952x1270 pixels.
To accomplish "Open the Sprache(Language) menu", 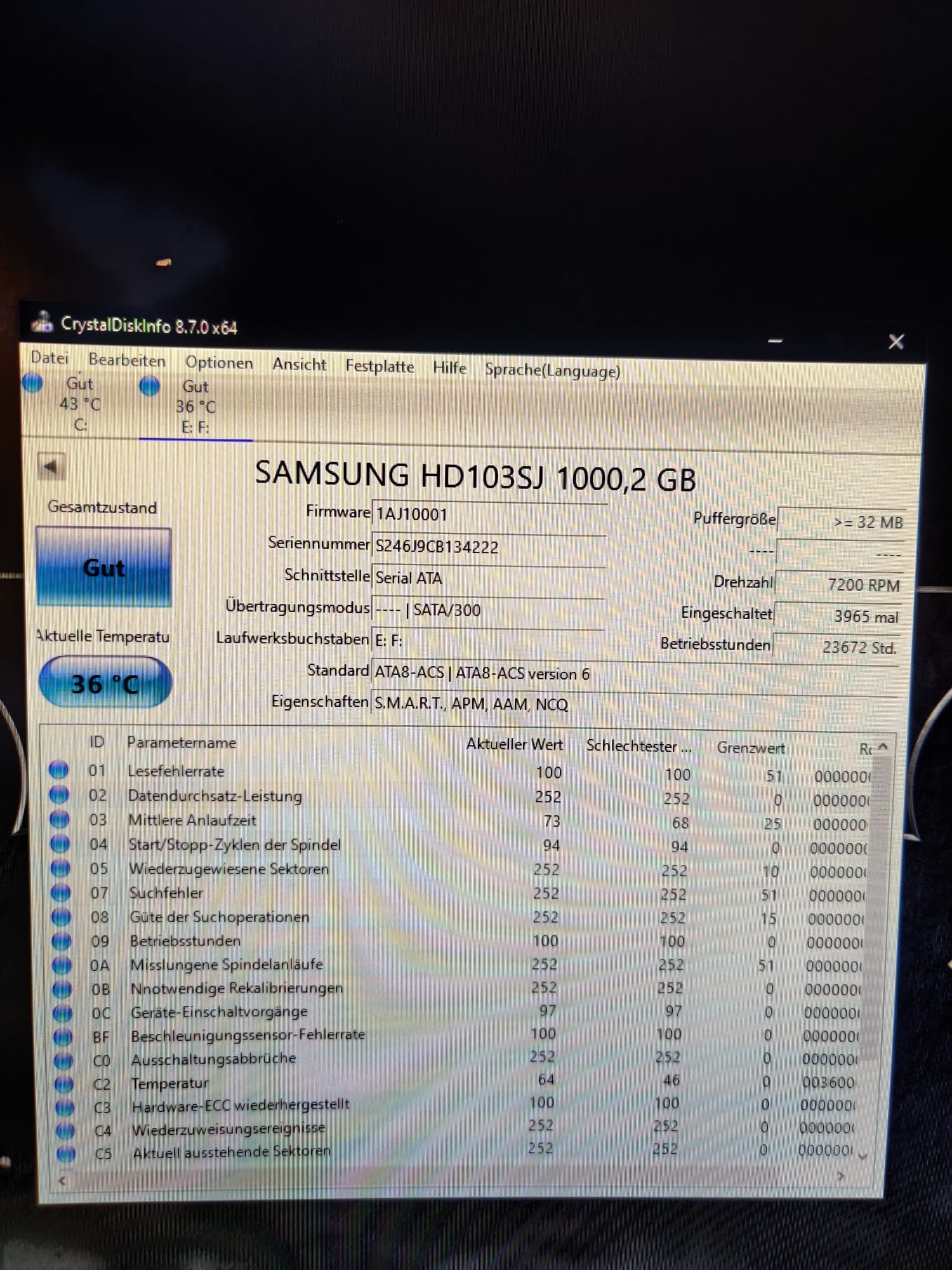I will [552, 370].
